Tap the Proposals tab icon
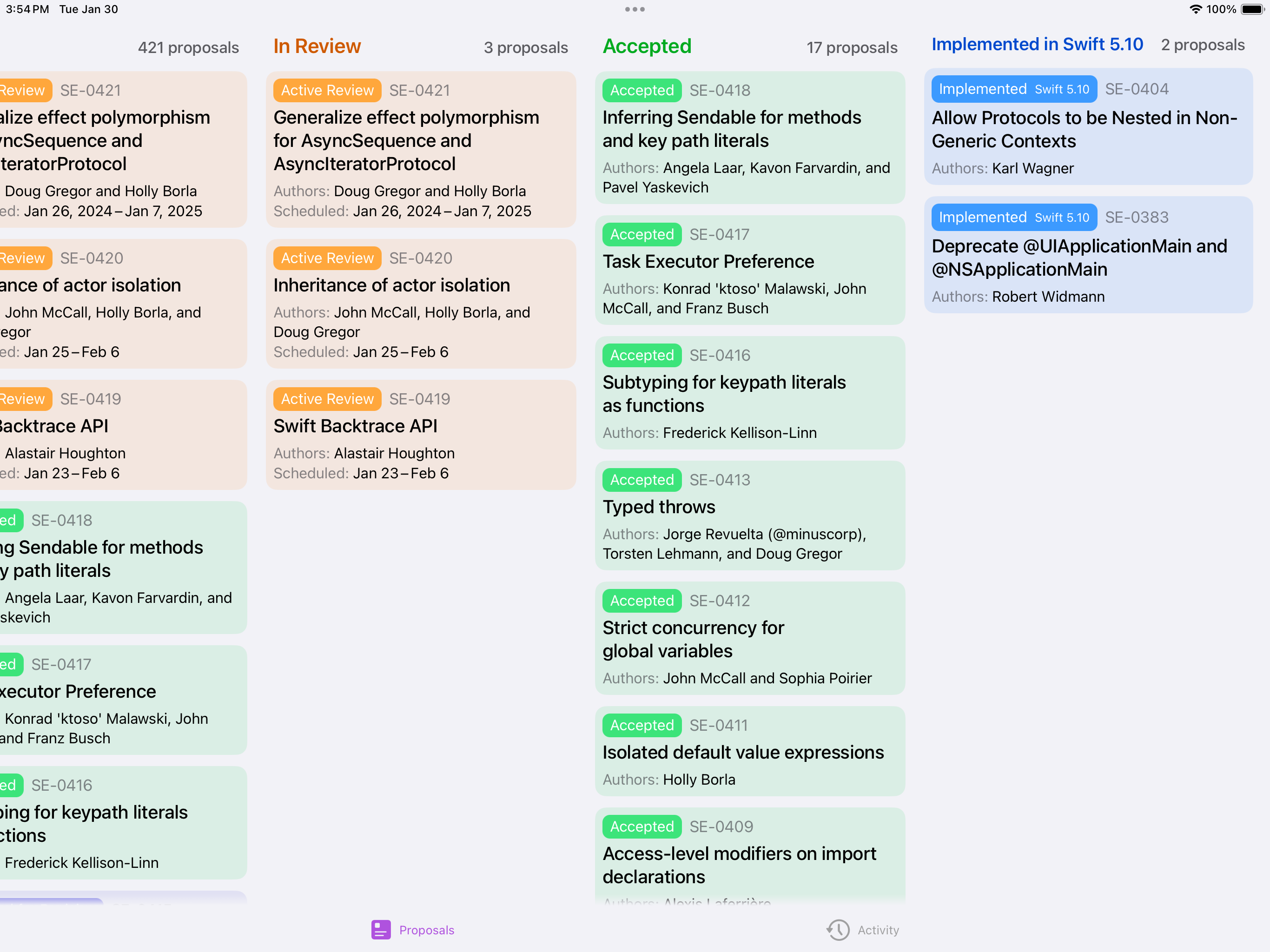 tap(381, 930)
